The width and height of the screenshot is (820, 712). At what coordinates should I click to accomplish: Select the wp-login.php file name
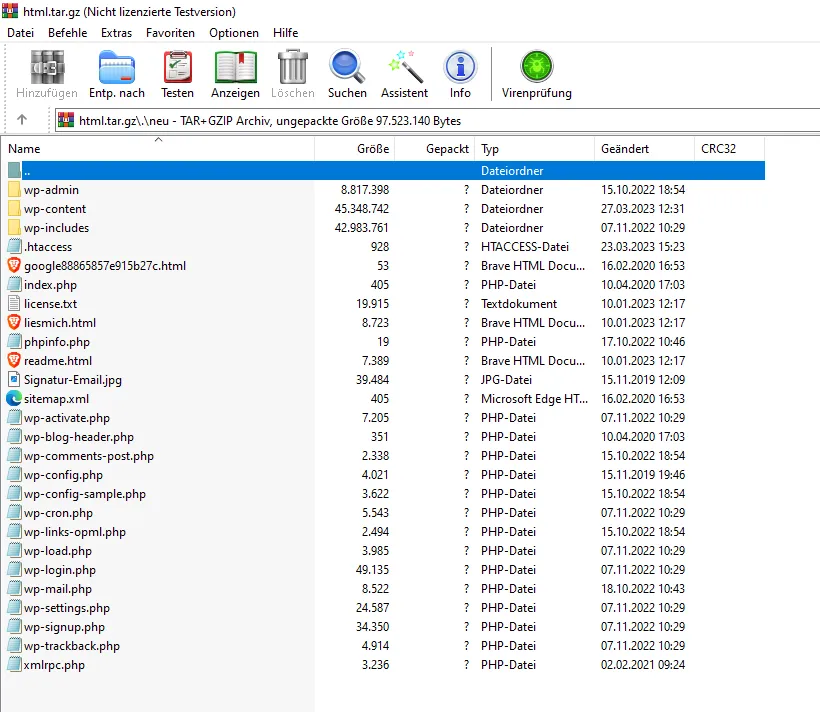tap(60, 570)
